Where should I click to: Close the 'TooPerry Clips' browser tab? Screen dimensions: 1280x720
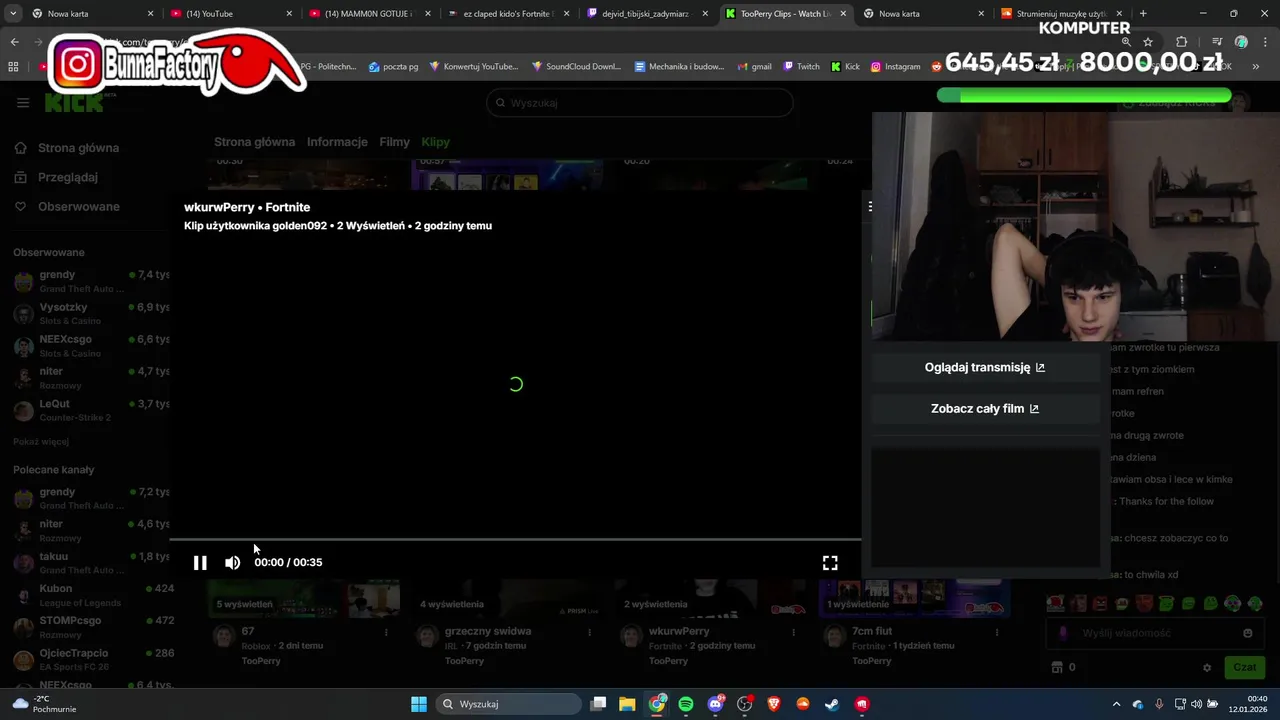pos(843,14)
